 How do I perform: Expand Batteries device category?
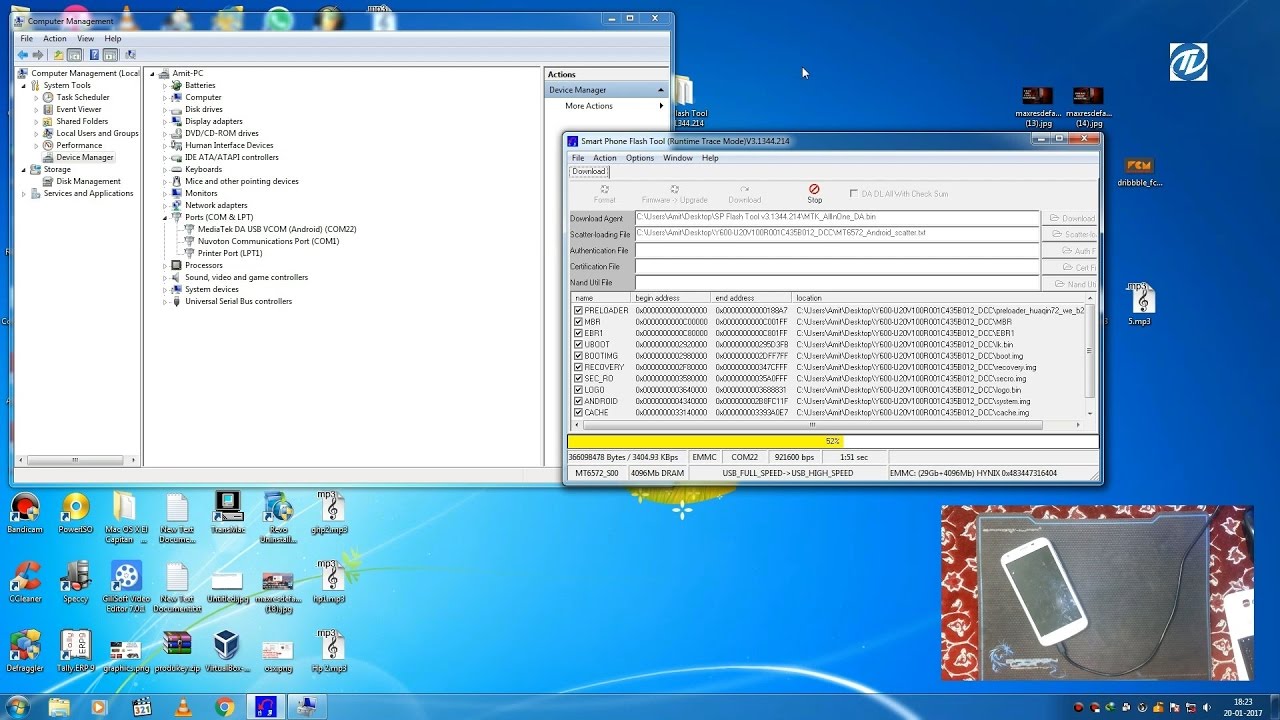point(165,85)
